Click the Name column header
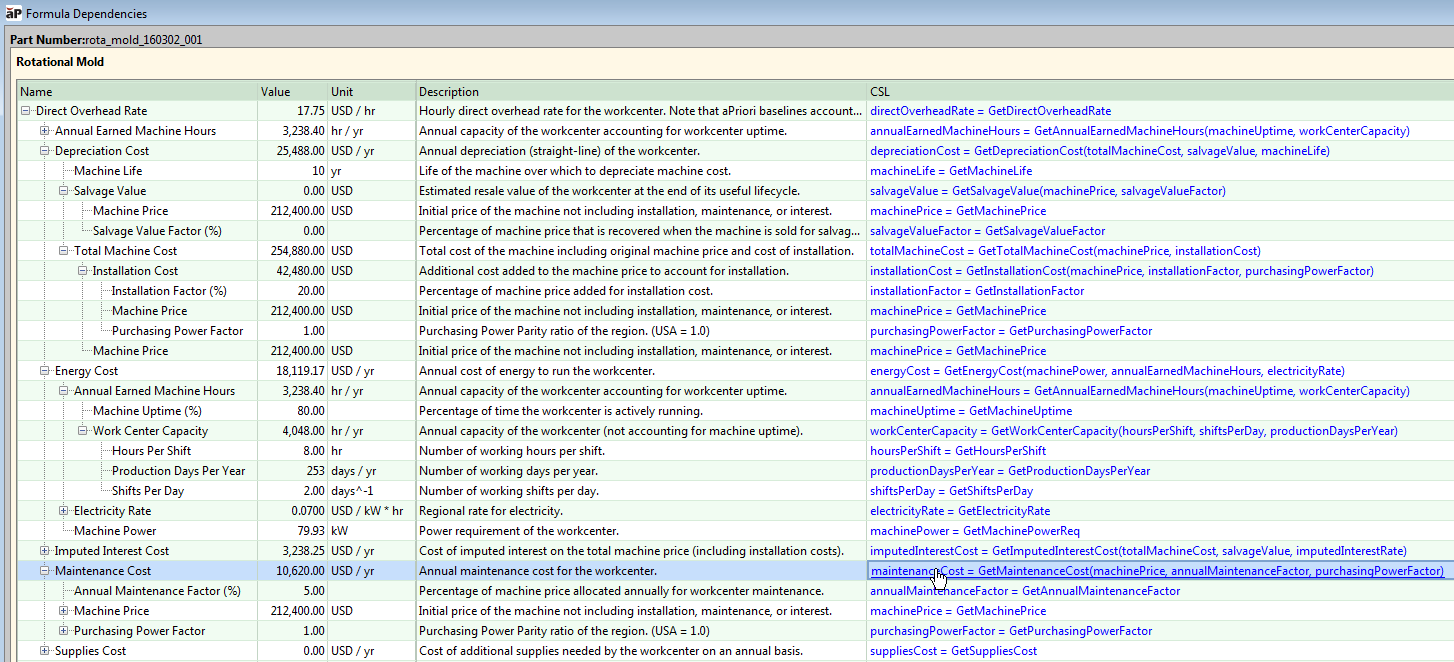Viewport: 1454px width, 662px height. 137,91
